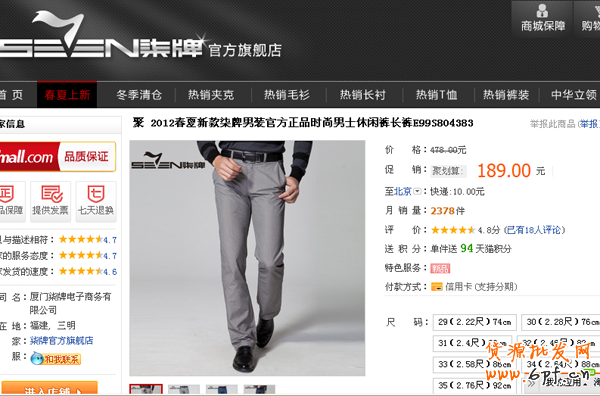This screenshot has height=396, width=600.
Task: Open the 柒牌官方旗舰店 store link
Action: (62, 341)
